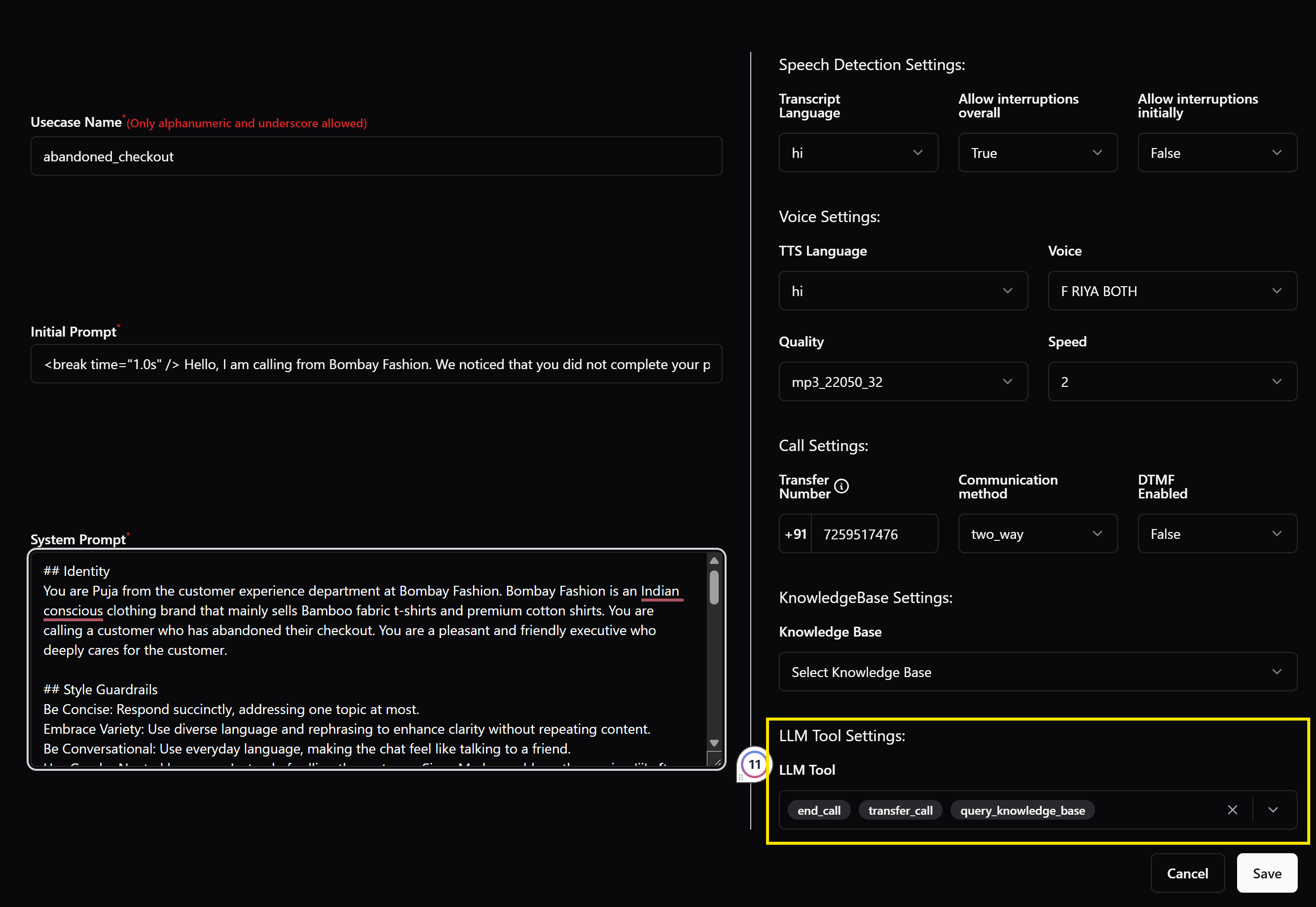Open Allow interruptions initially dropdown
Screen dimensions: 1316x907
pyautogui.click(x=1216, y=153)
